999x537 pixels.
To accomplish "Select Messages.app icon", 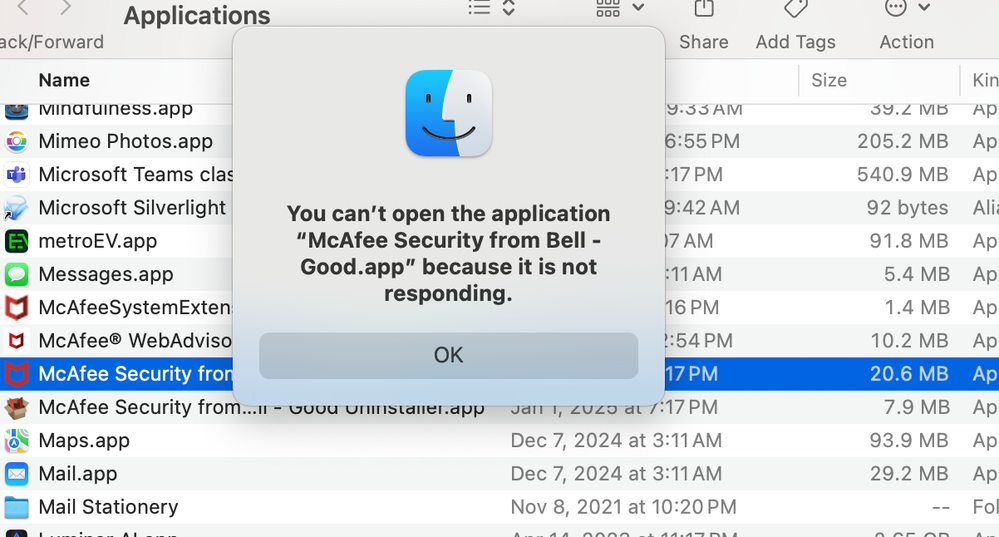I will click(x=17, y=275).
